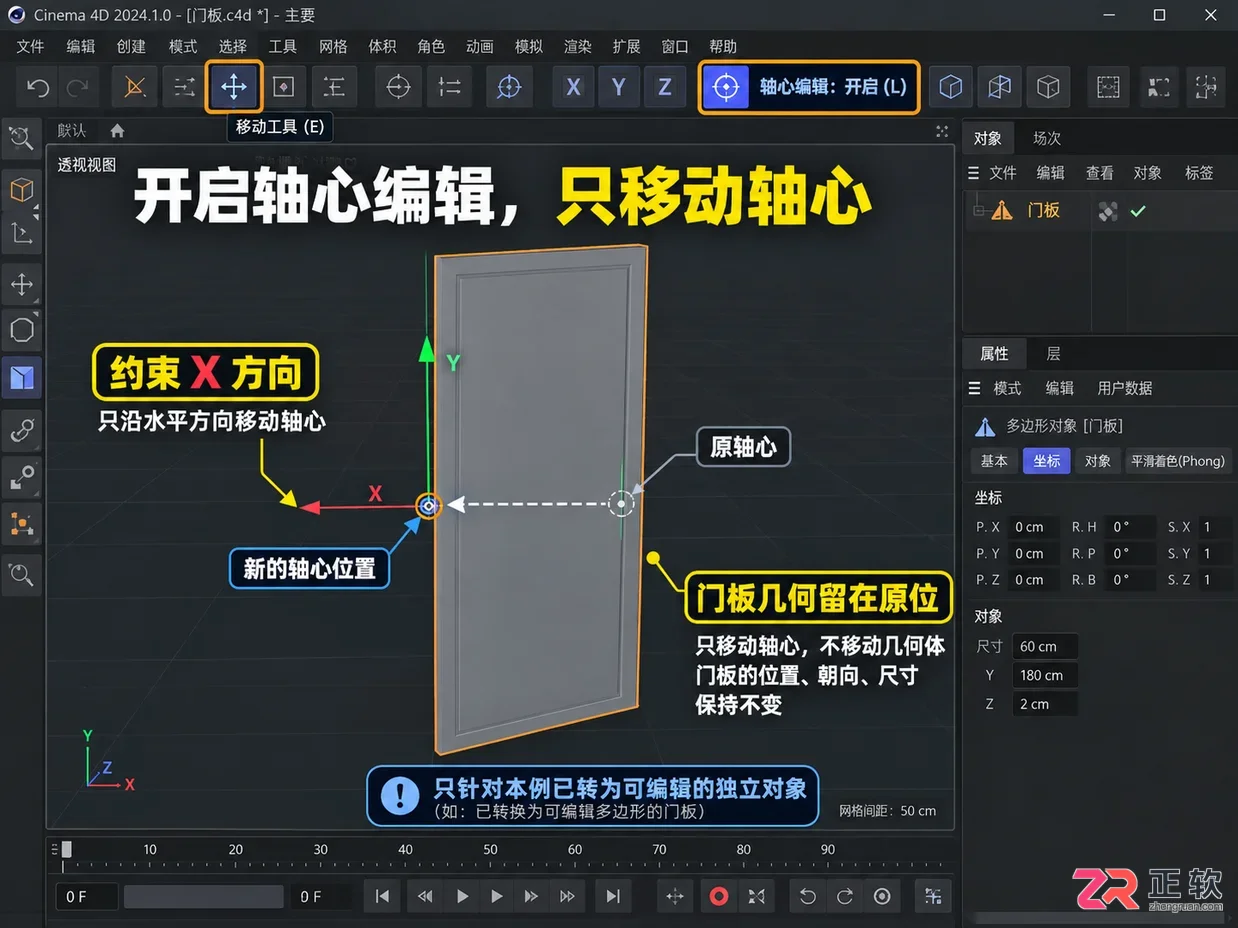Click the double-left rewind playback button
1238x928 pixels.
[x=425, y=897]
